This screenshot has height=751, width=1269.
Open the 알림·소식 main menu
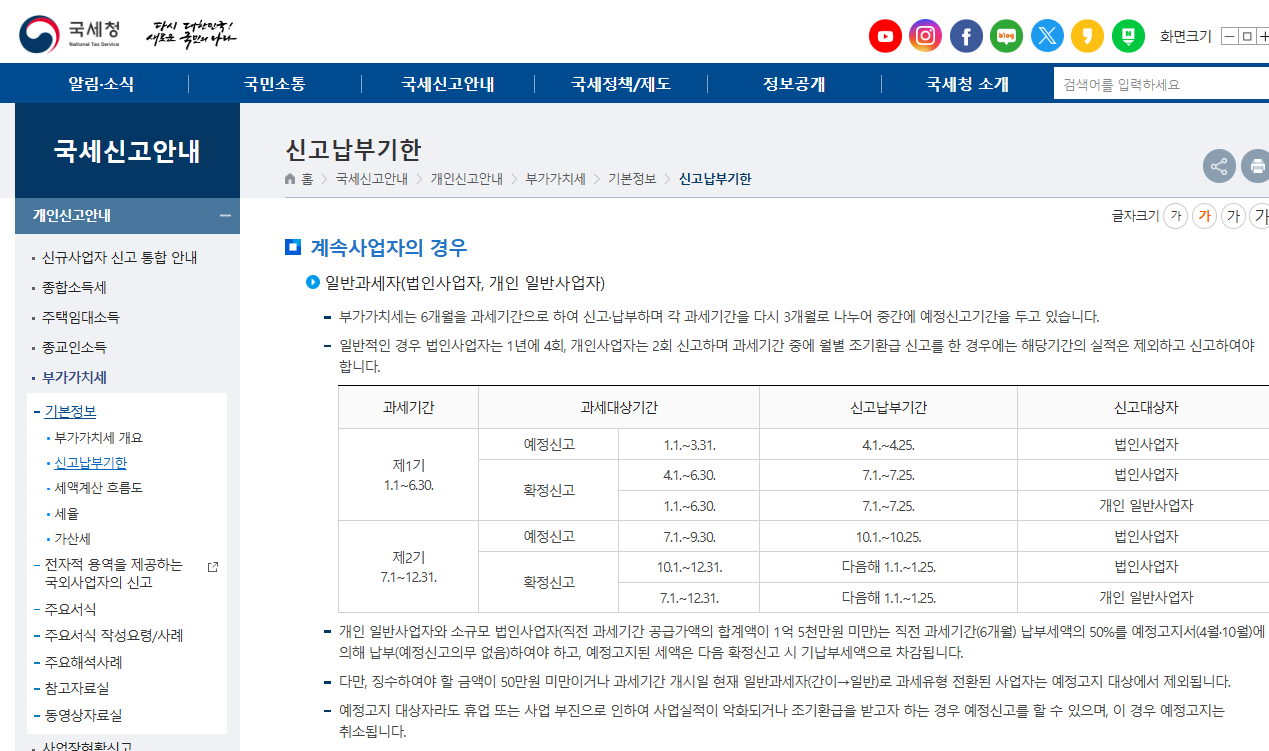[101, 84]
